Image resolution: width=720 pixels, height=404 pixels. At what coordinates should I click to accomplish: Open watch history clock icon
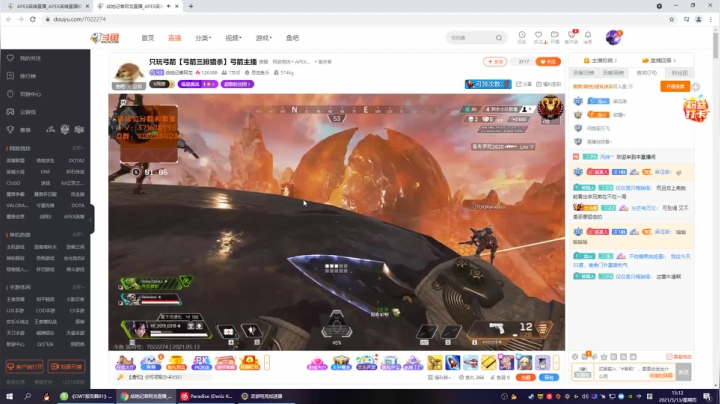pos(522,37)
